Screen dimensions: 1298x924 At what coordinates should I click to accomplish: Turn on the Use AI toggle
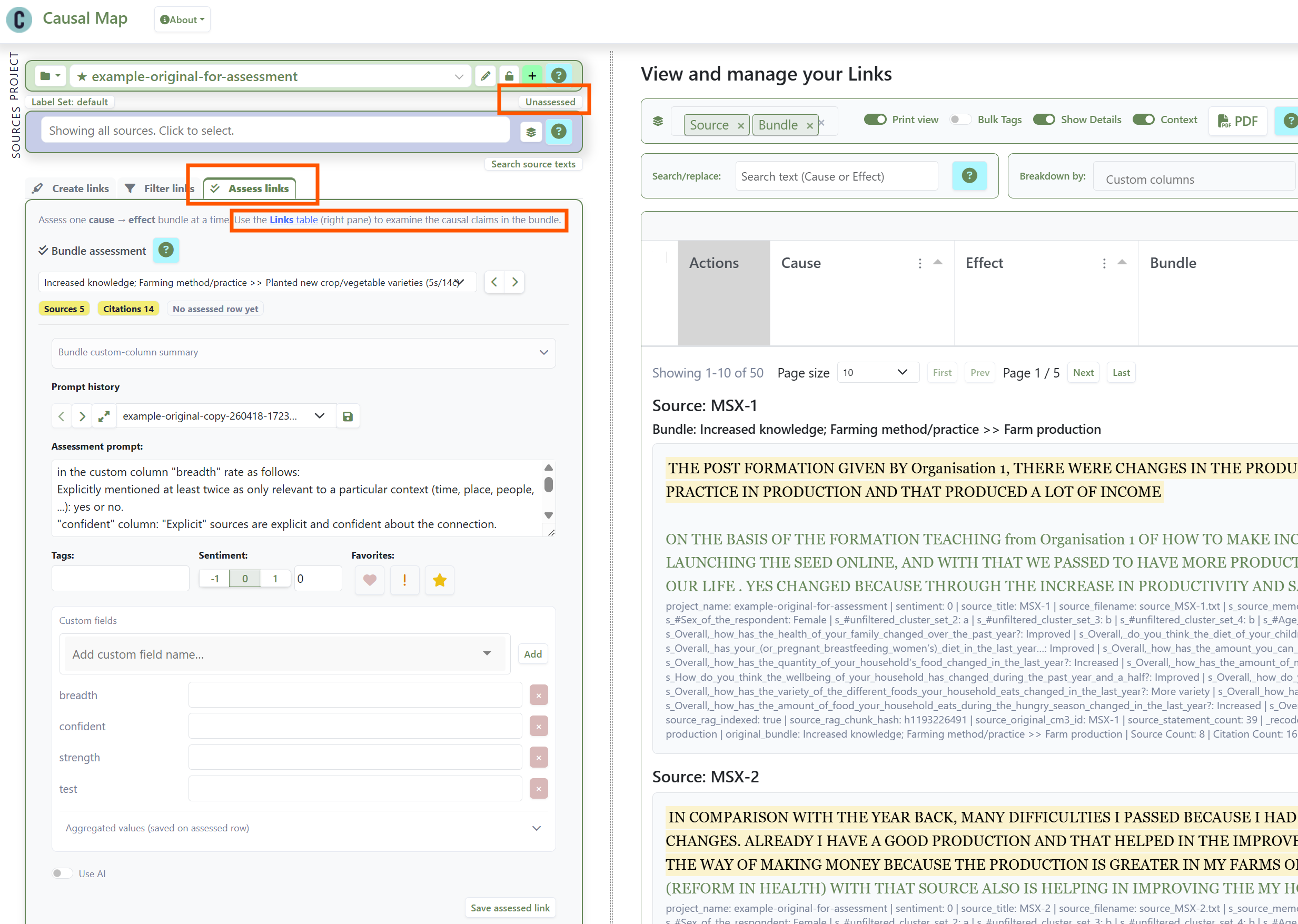coord(62,873)
